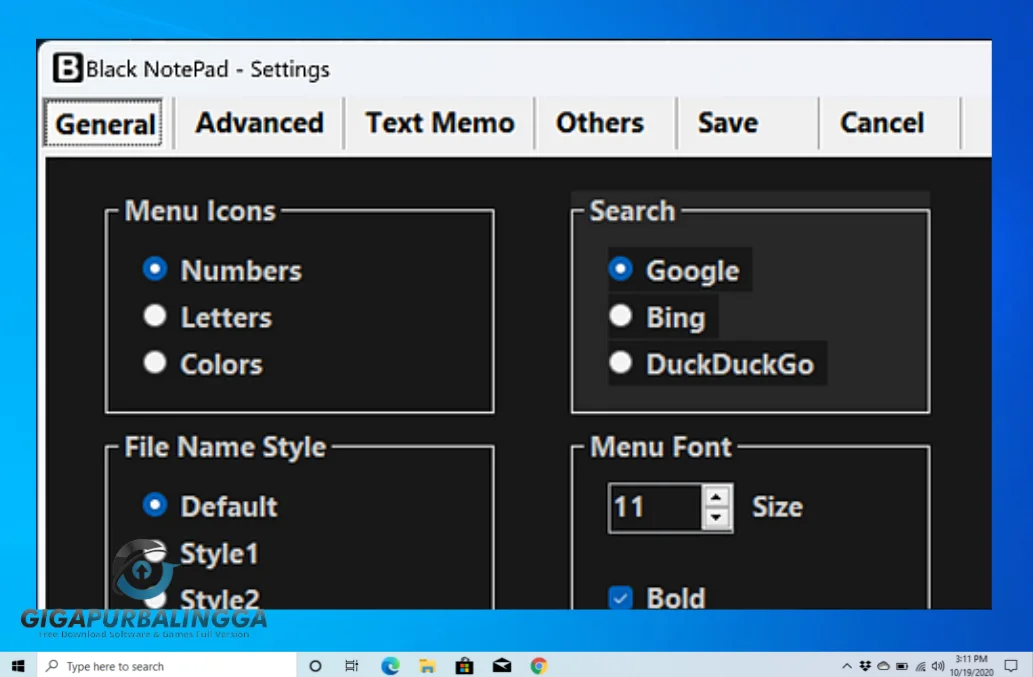Click the OneDrive cloud tray icon
The height and width of the screenshot is (677, 1033).
[x=883, y=666]
